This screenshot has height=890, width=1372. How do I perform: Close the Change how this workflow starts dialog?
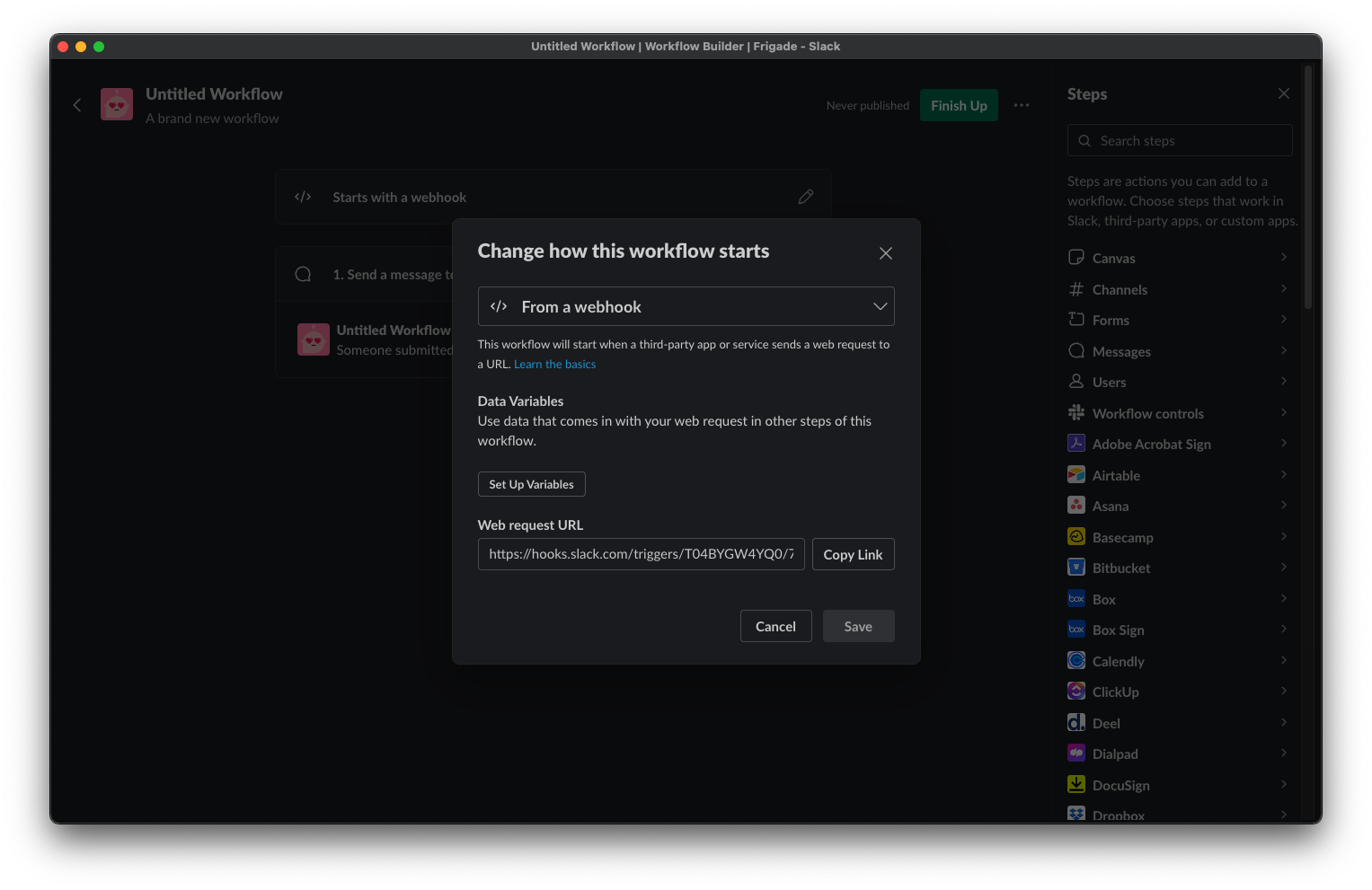point(886,253)
